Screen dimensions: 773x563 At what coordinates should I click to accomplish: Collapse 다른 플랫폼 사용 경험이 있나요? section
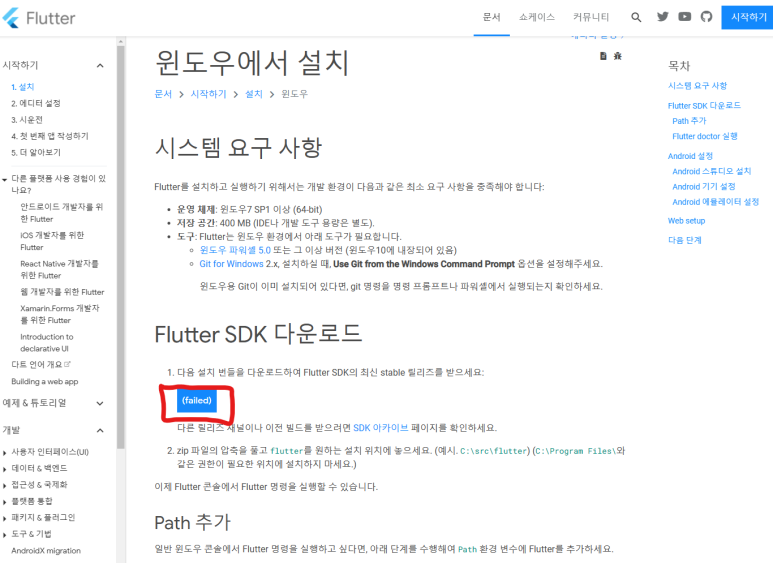coord(4,179)
